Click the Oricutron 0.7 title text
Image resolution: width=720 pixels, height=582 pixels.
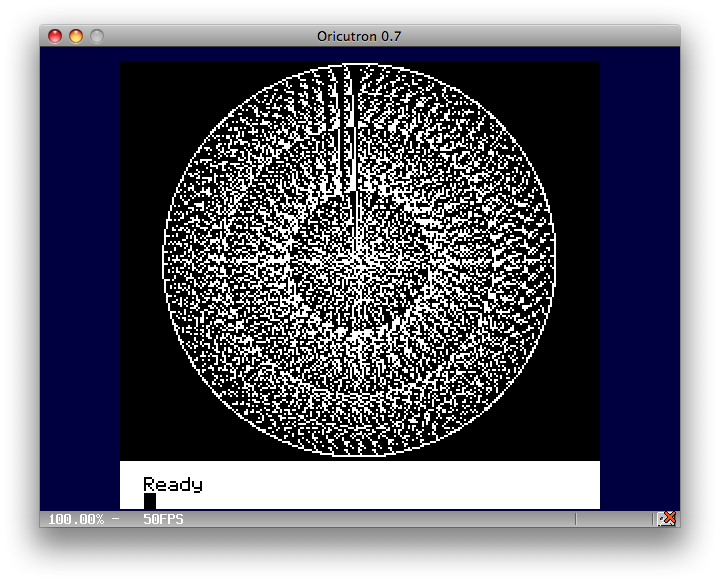coord(359,36)
